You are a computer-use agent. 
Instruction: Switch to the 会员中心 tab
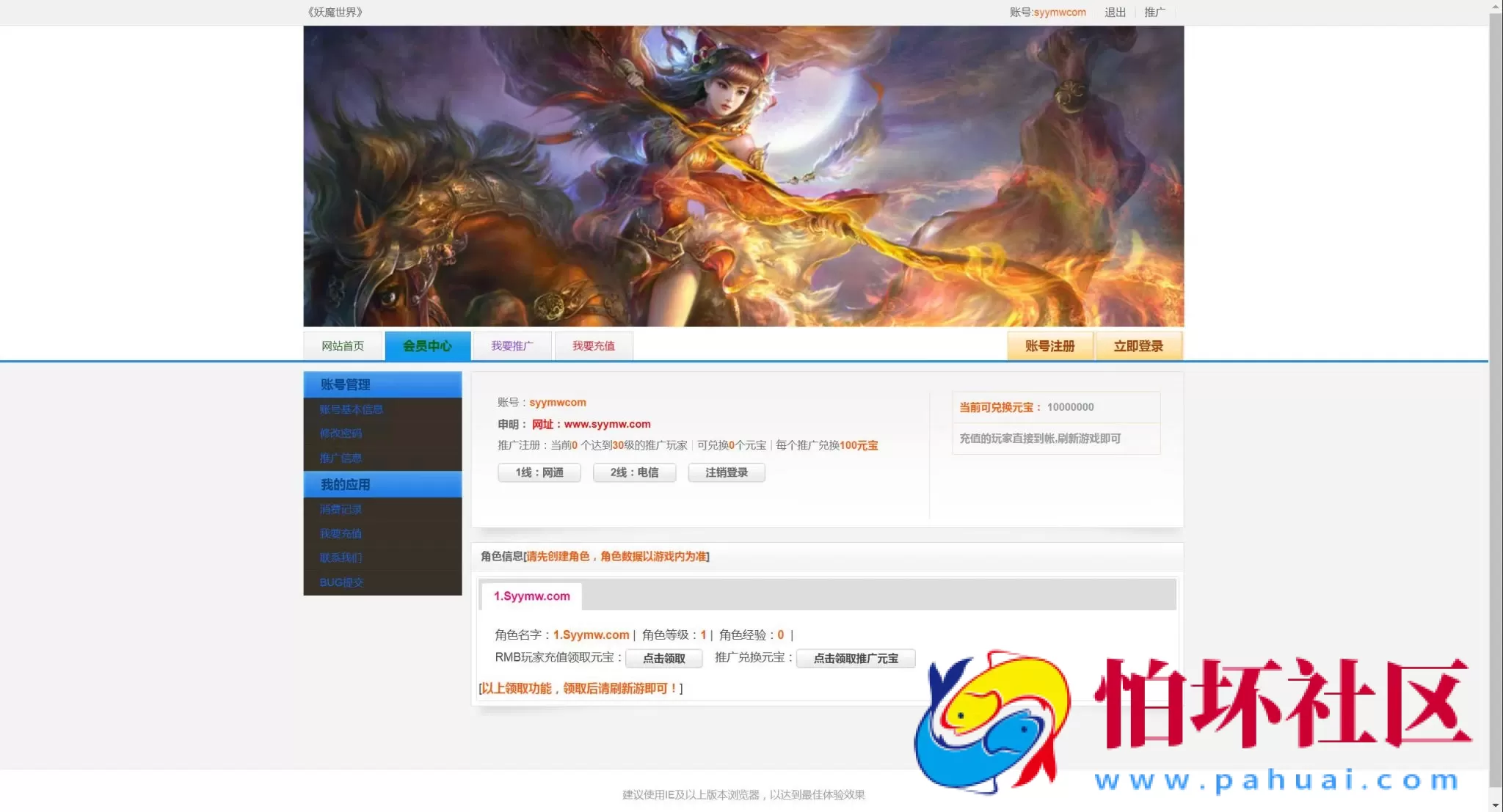tap(428, 345)
